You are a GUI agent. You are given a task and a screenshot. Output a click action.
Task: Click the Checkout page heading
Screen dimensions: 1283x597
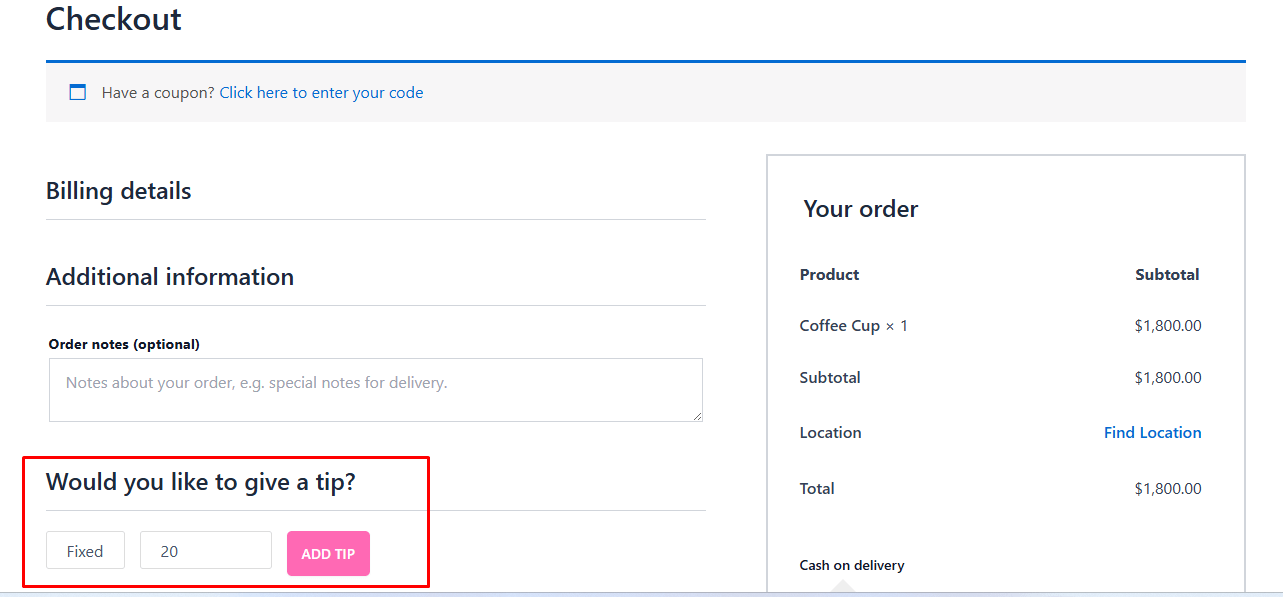click(x=114, y=19)
